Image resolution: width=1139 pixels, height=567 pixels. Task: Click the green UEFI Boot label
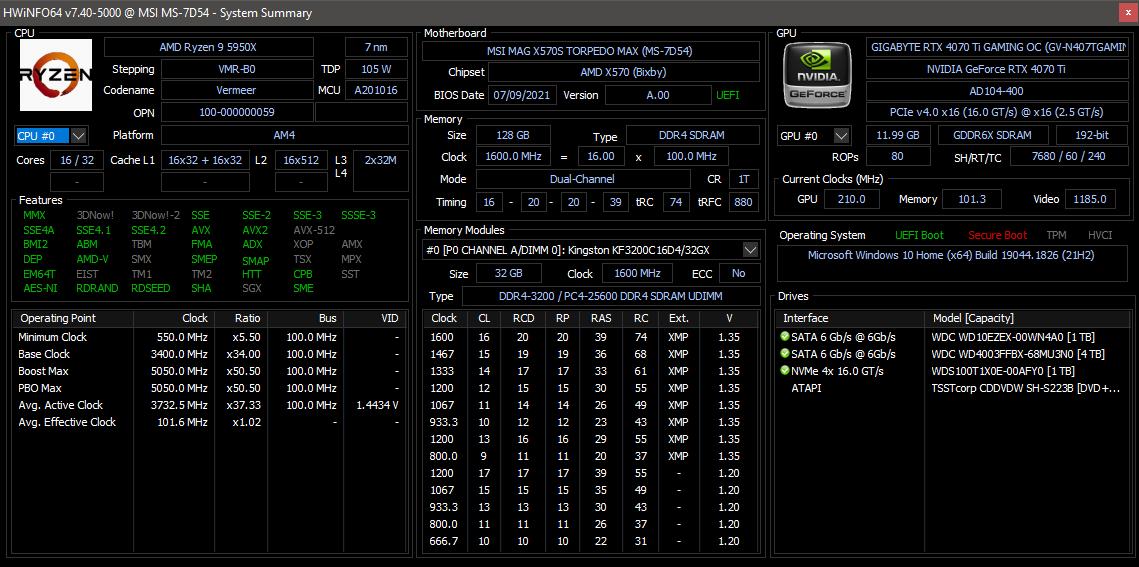(x=919, y=235)
